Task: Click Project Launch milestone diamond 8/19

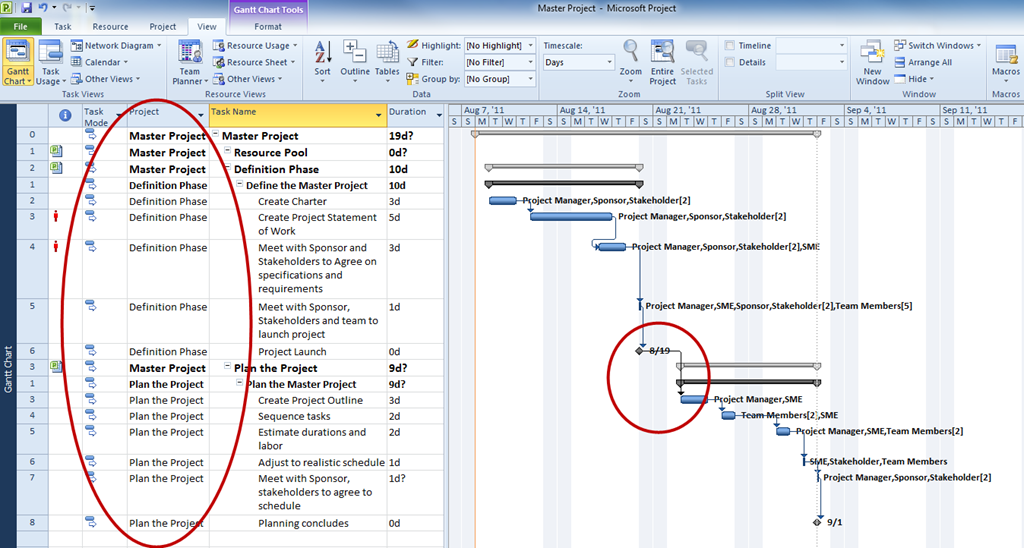Action: pos(639,351)
